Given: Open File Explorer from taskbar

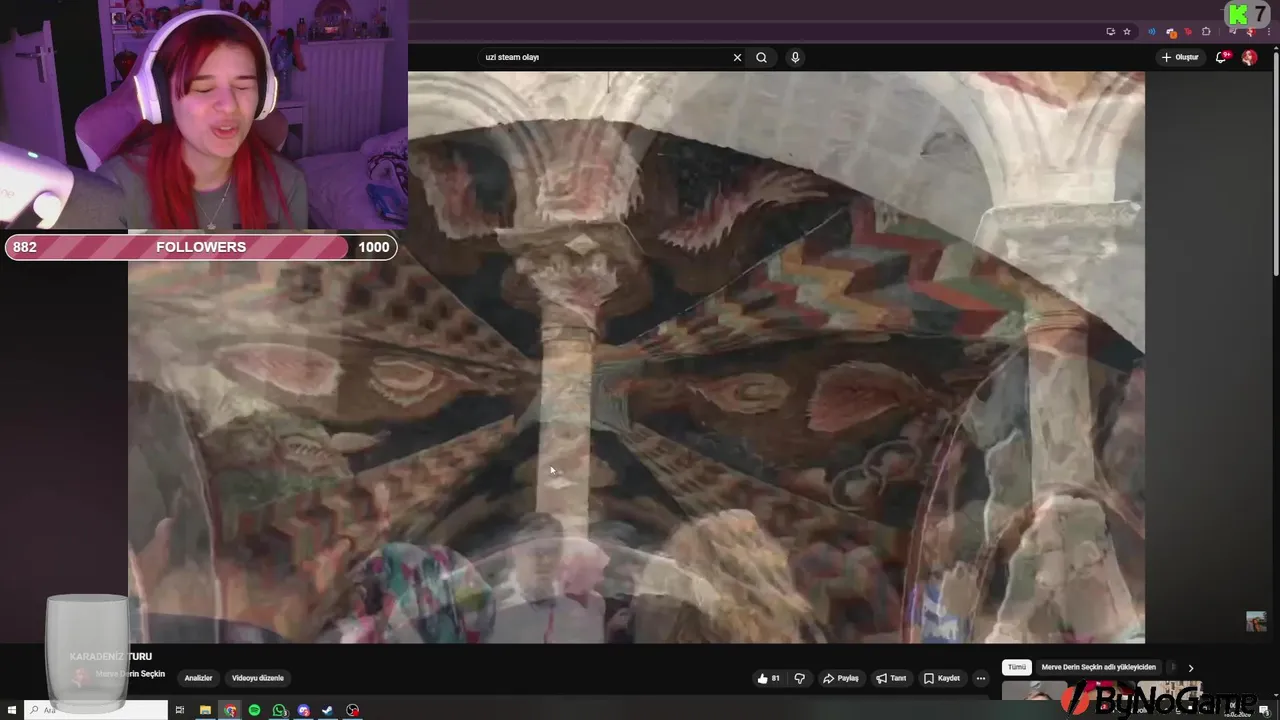Looking at the screenshot, I should click(x=205, y=710).
